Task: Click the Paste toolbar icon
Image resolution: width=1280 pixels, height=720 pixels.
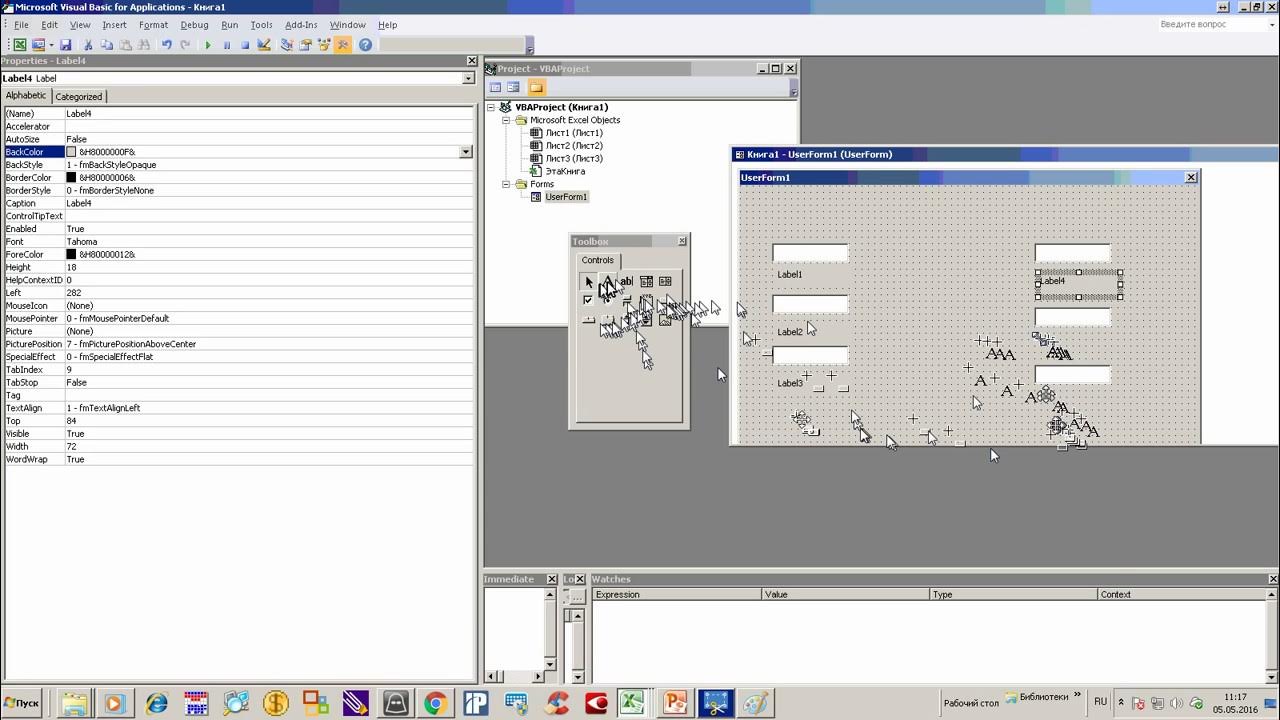Action: (126, 45)
